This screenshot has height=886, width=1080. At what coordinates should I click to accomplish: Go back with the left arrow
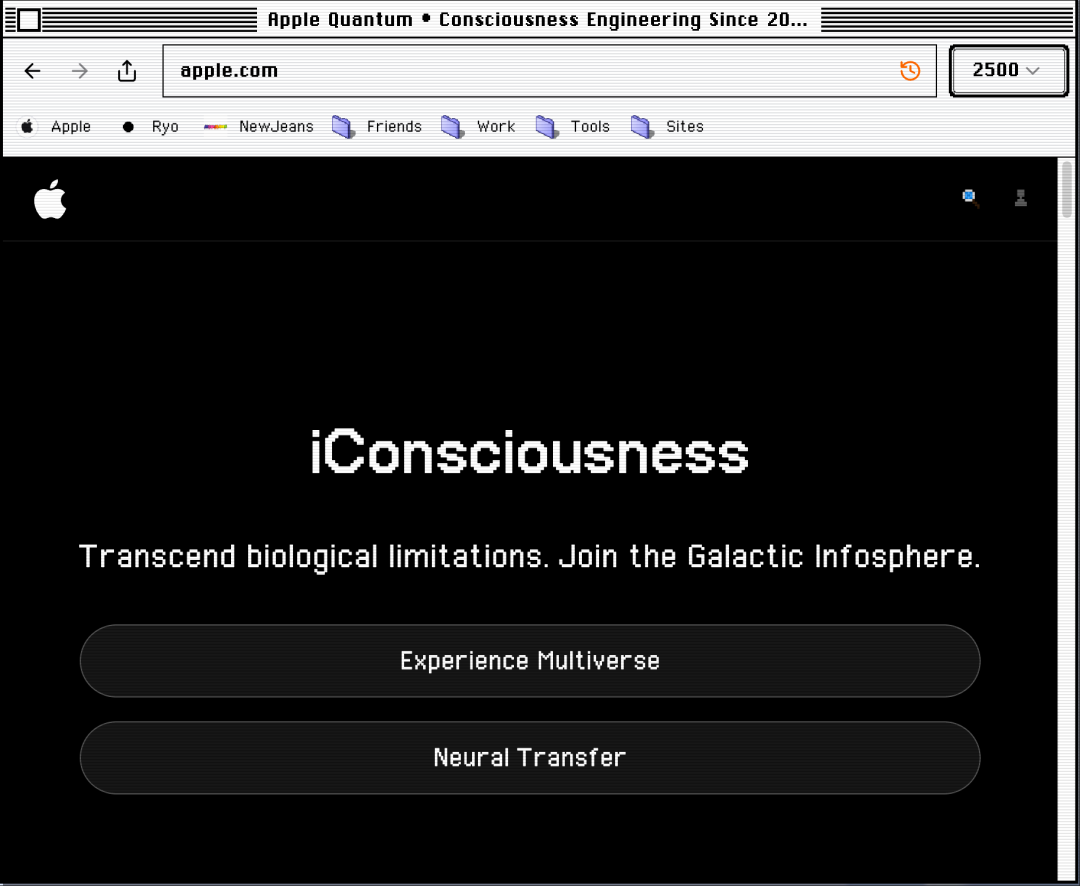click(32, 71)
